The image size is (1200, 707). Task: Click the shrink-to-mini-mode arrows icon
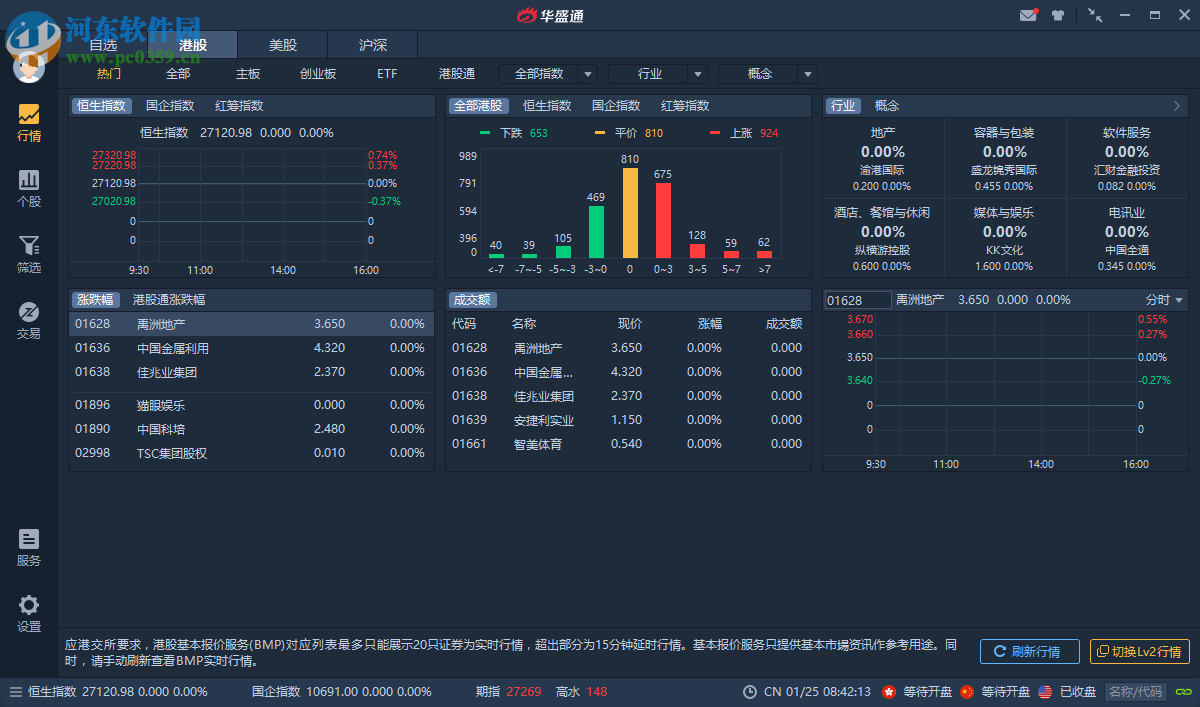(1094, 16)
